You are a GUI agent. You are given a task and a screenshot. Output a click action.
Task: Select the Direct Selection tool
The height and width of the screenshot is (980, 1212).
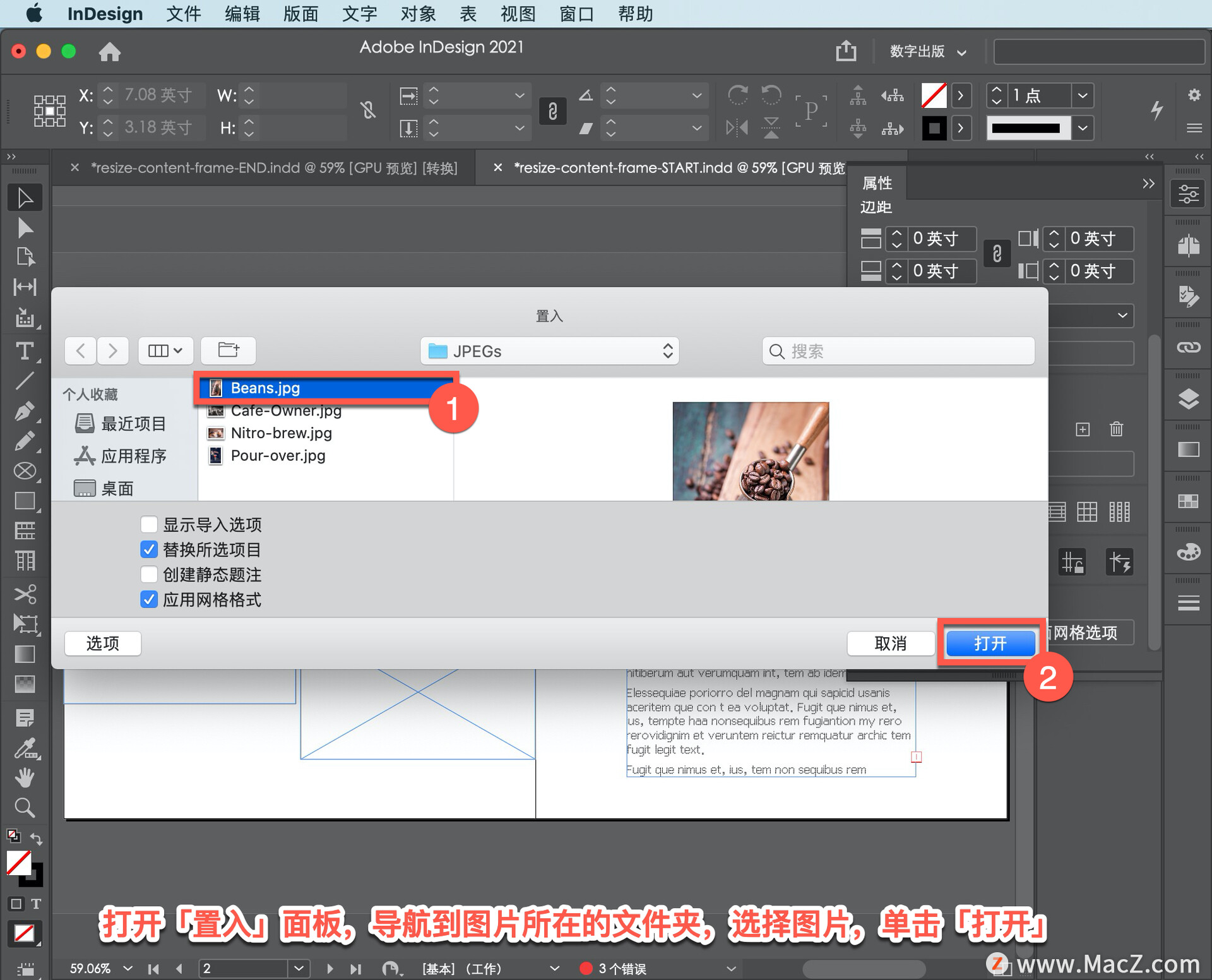pyautogui.click(x=25, y=227)
